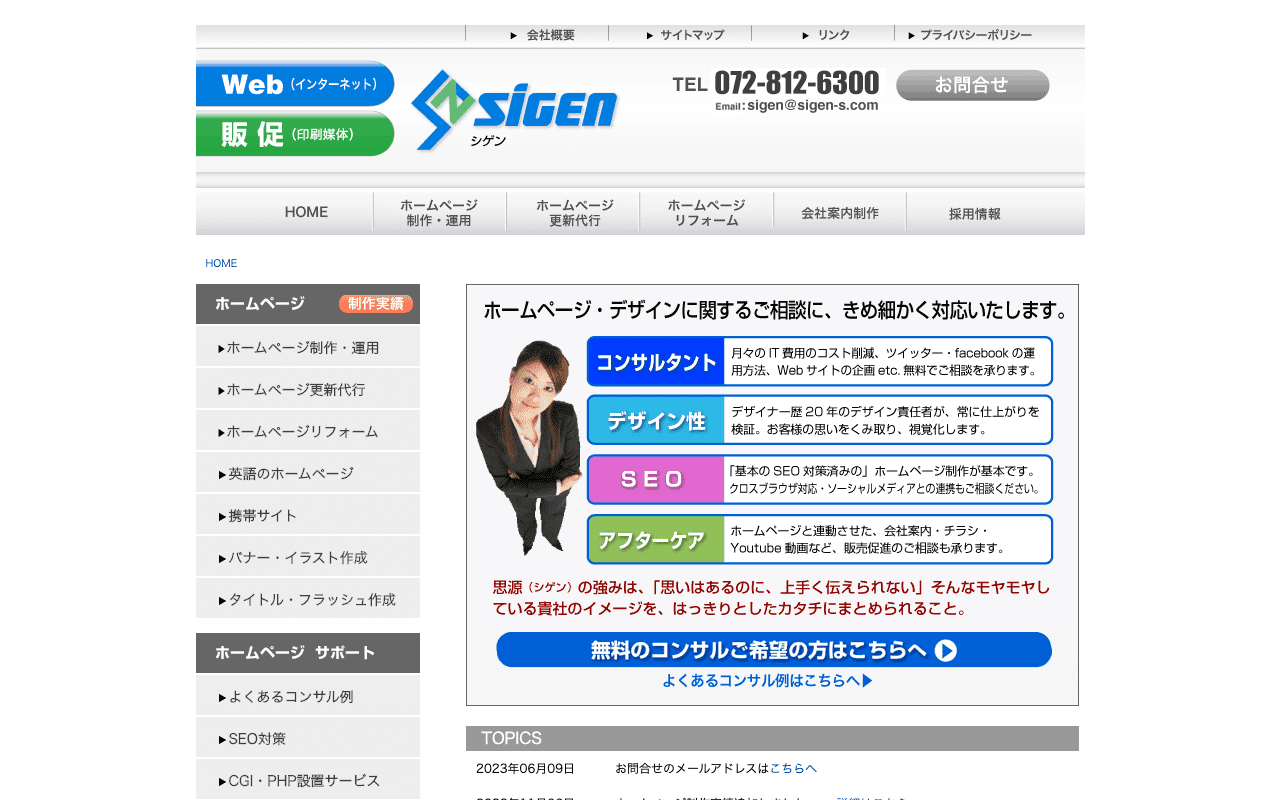Click 無料のコンサルご希望の方はこちらへ button

773,650
